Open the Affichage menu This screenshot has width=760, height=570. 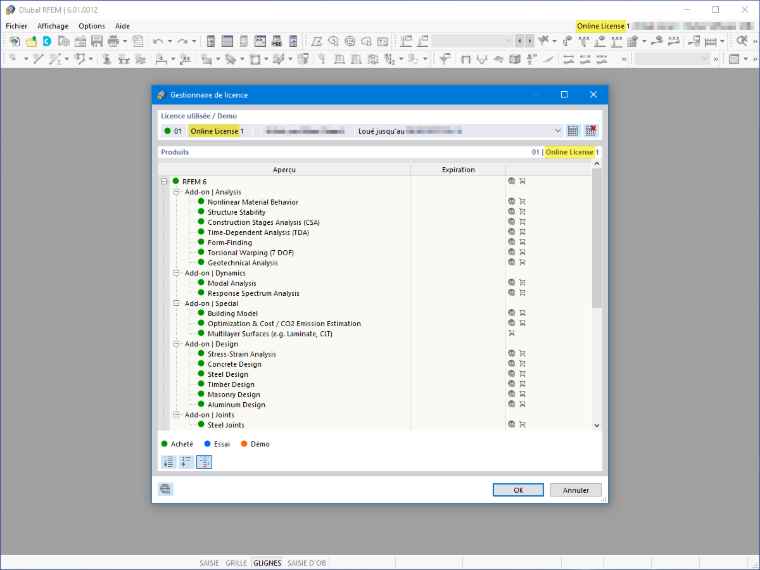[x=53, y=26]
